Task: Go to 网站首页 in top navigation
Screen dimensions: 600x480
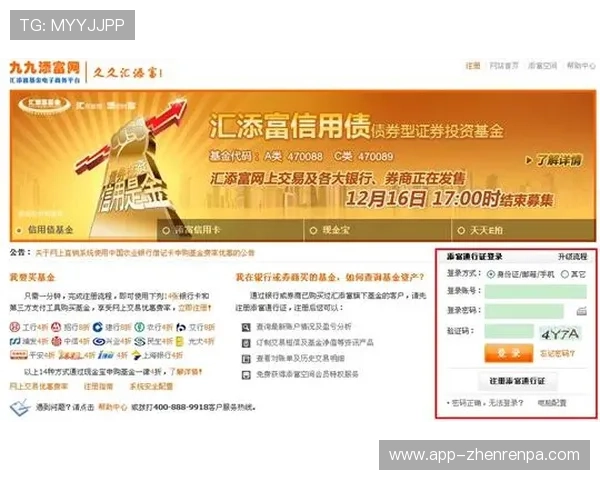Action: pos(504,65)
